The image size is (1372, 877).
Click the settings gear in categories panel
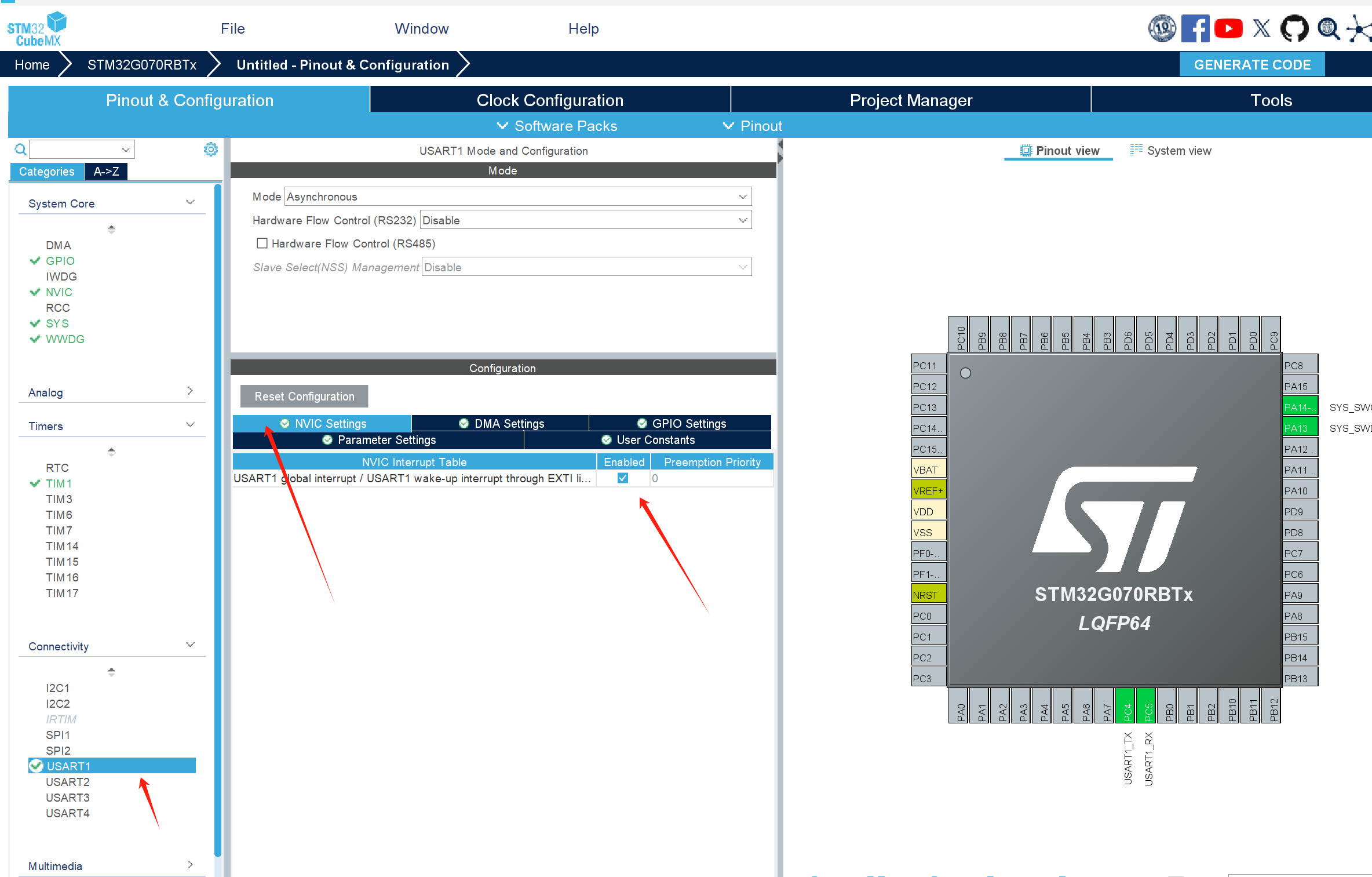tap(210, 150)
